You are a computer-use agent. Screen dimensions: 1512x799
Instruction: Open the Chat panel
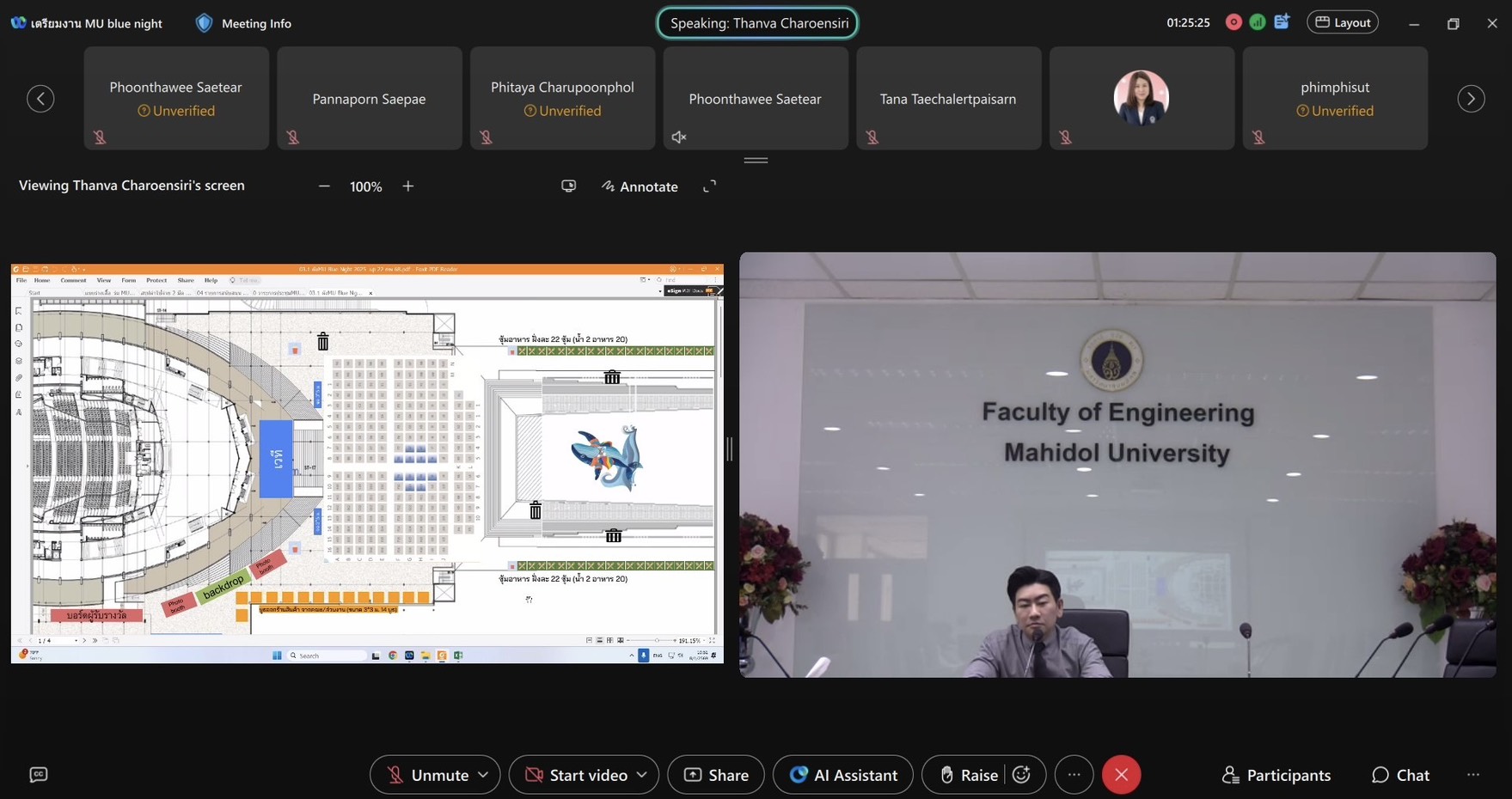click(x=1400, y=775)
